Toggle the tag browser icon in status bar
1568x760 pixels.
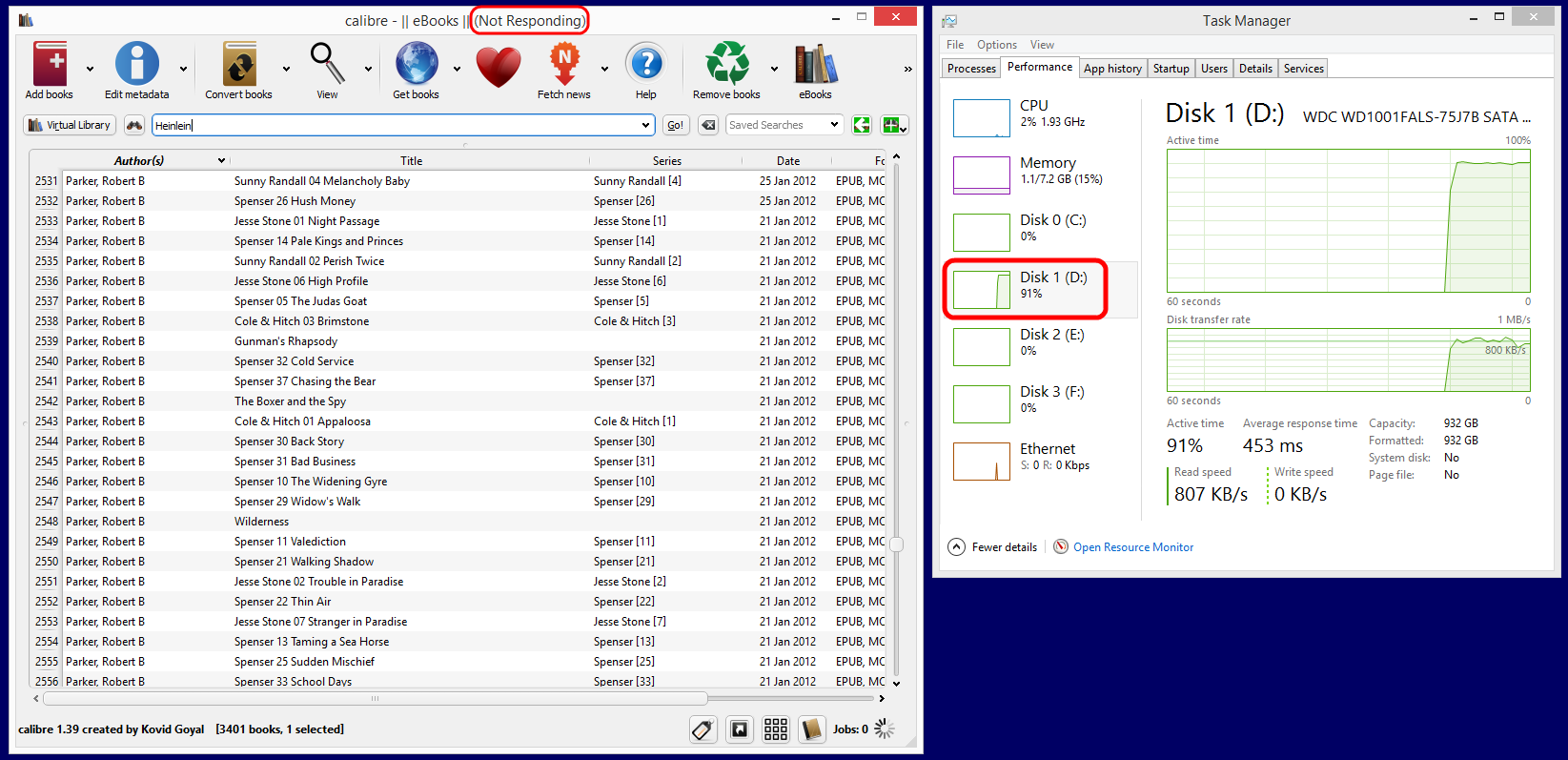pyautogui.click(x=703, y=729)
